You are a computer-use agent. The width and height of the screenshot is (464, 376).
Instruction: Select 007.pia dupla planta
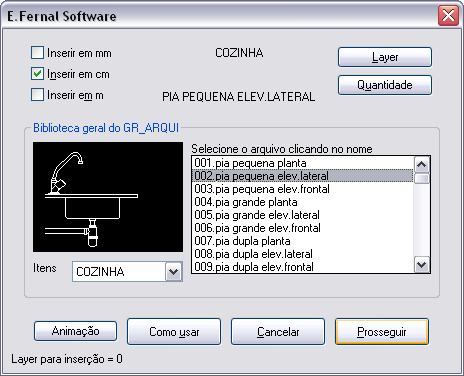point(303,241)
